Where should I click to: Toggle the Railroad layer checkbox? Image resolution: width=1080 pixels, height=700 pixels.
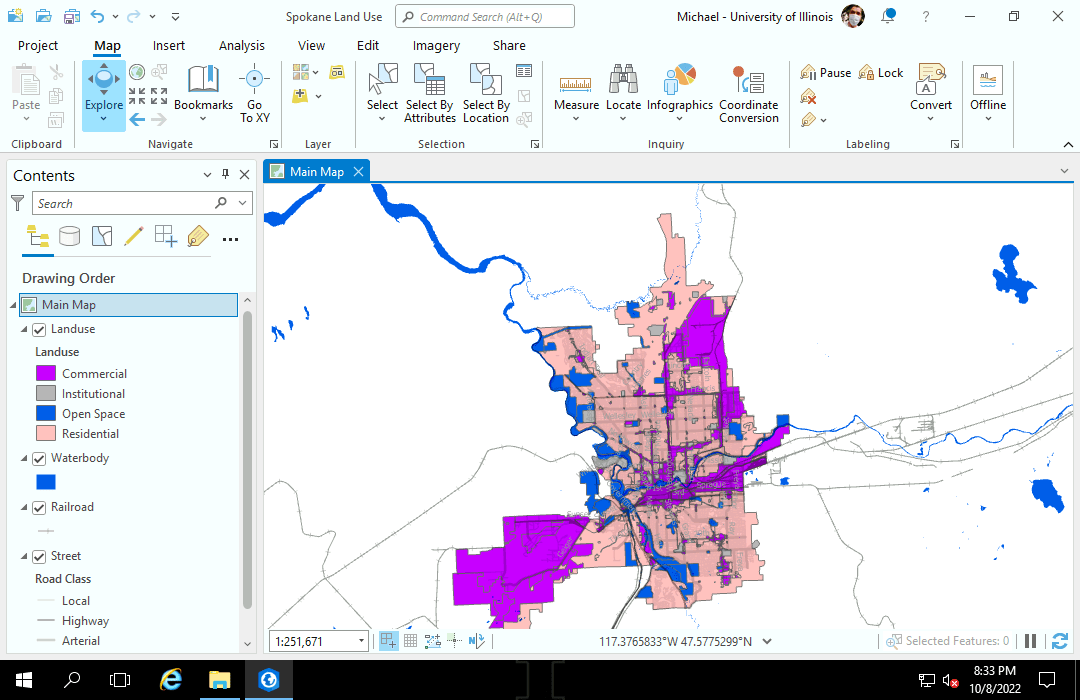pyautogui.click(x=38, y=507)
